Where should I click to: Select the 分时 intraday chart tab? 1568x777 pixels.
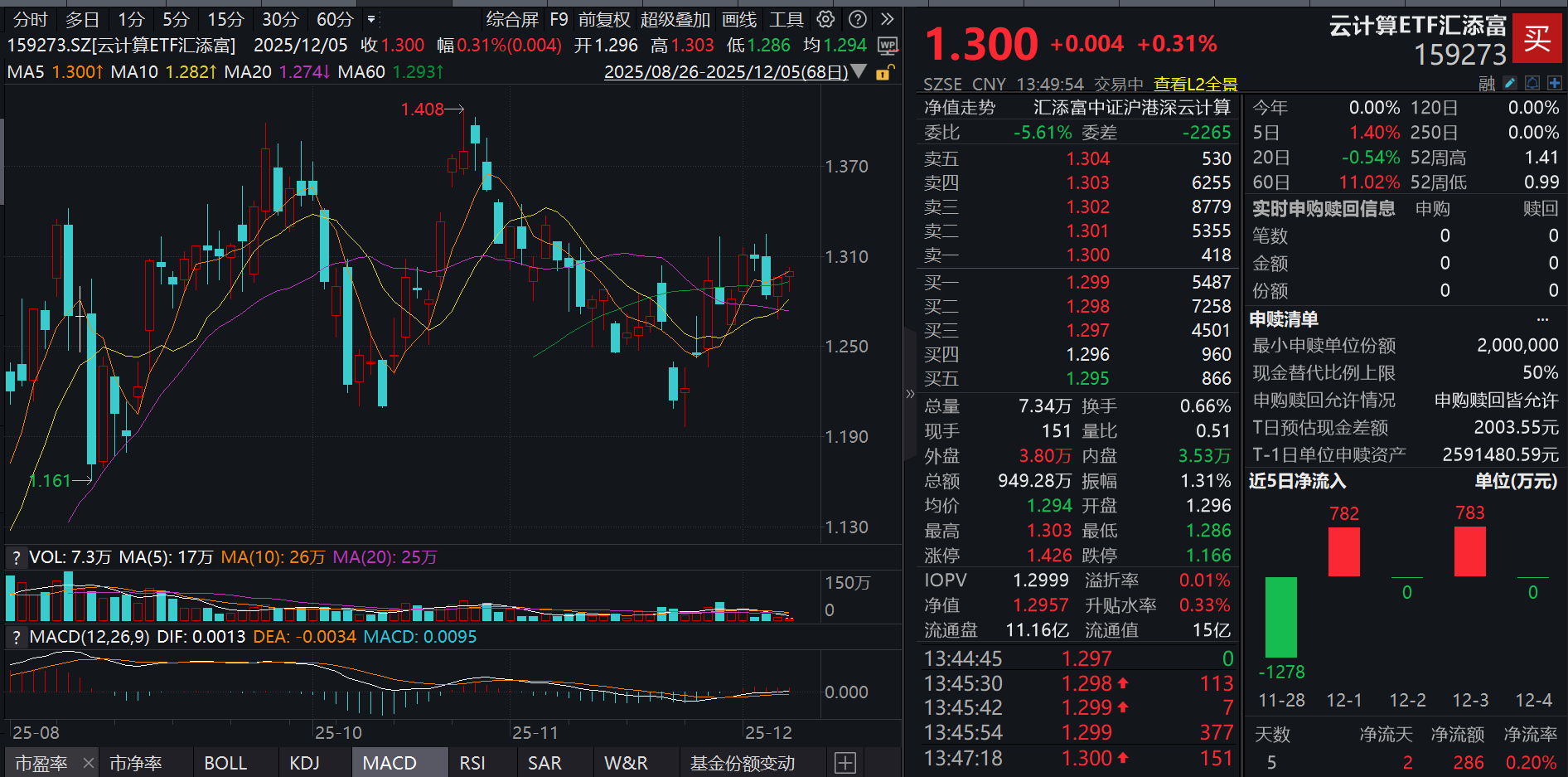pos(30,19)
